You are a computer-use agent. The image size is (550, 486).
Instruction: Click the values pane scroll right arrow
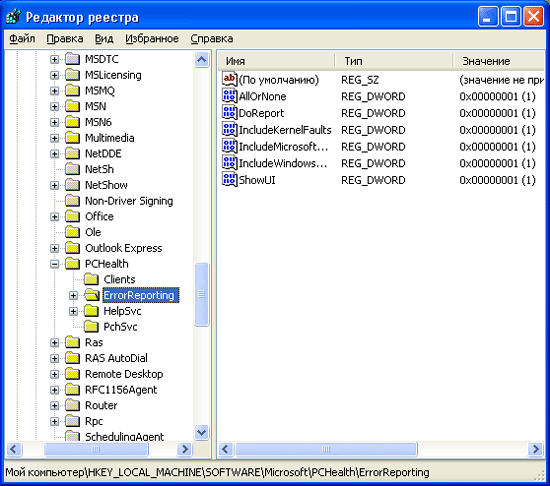(536, 449)
